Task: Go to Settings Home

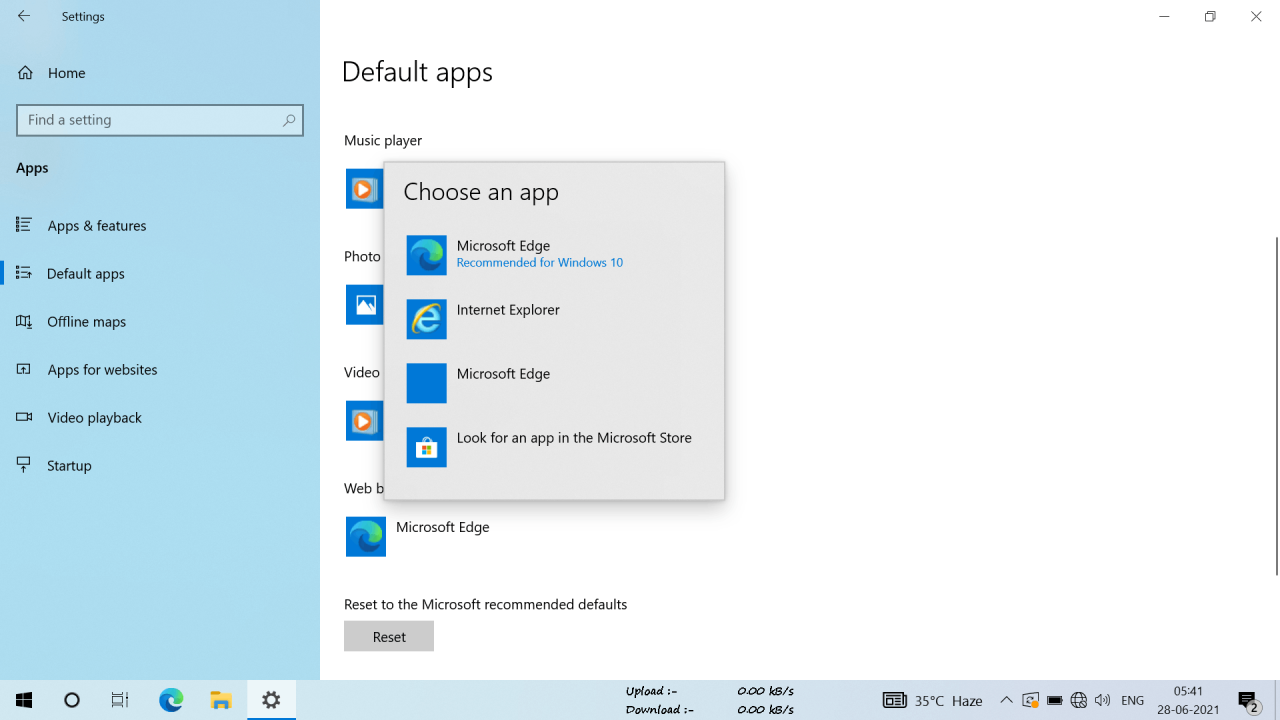Action: click(x=160, y=73)
